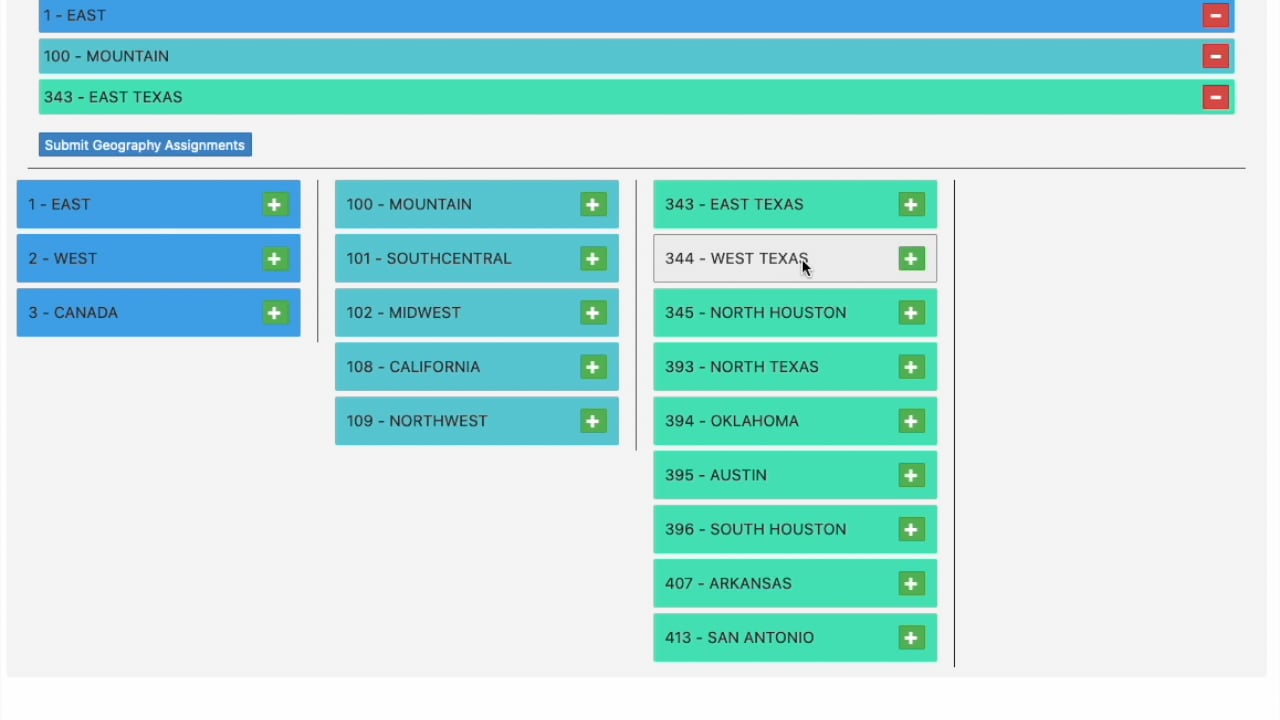Add 345 - NORTH HOUSTON using plus icon
The image size is (1280, 720).
point(911,313)
